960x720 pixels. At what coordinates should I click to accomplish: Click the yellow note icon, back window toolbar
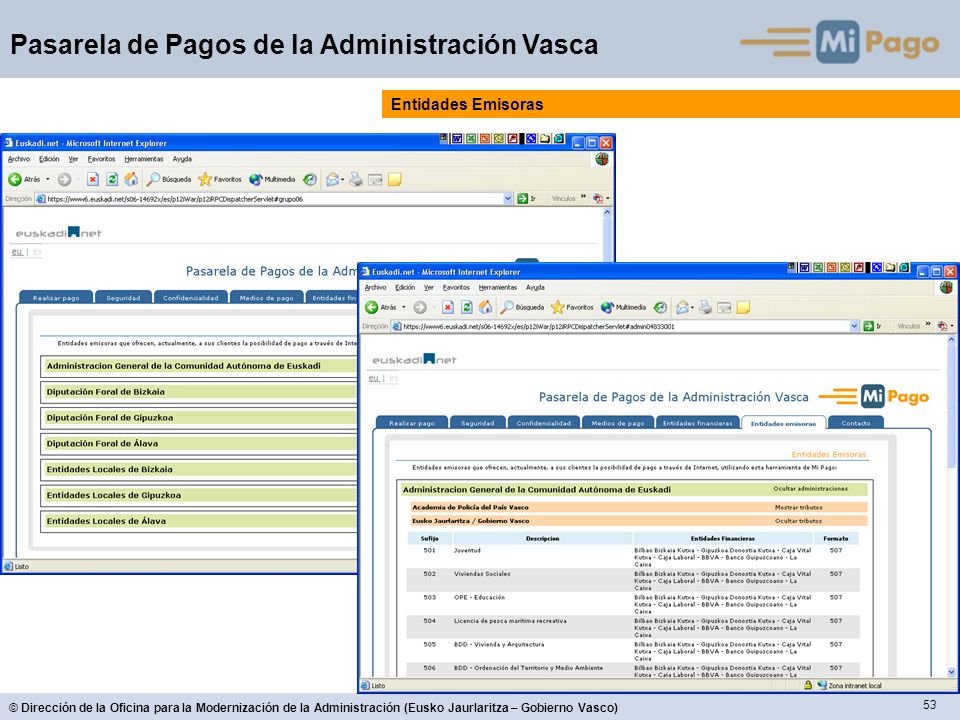(x=394, y=179)
